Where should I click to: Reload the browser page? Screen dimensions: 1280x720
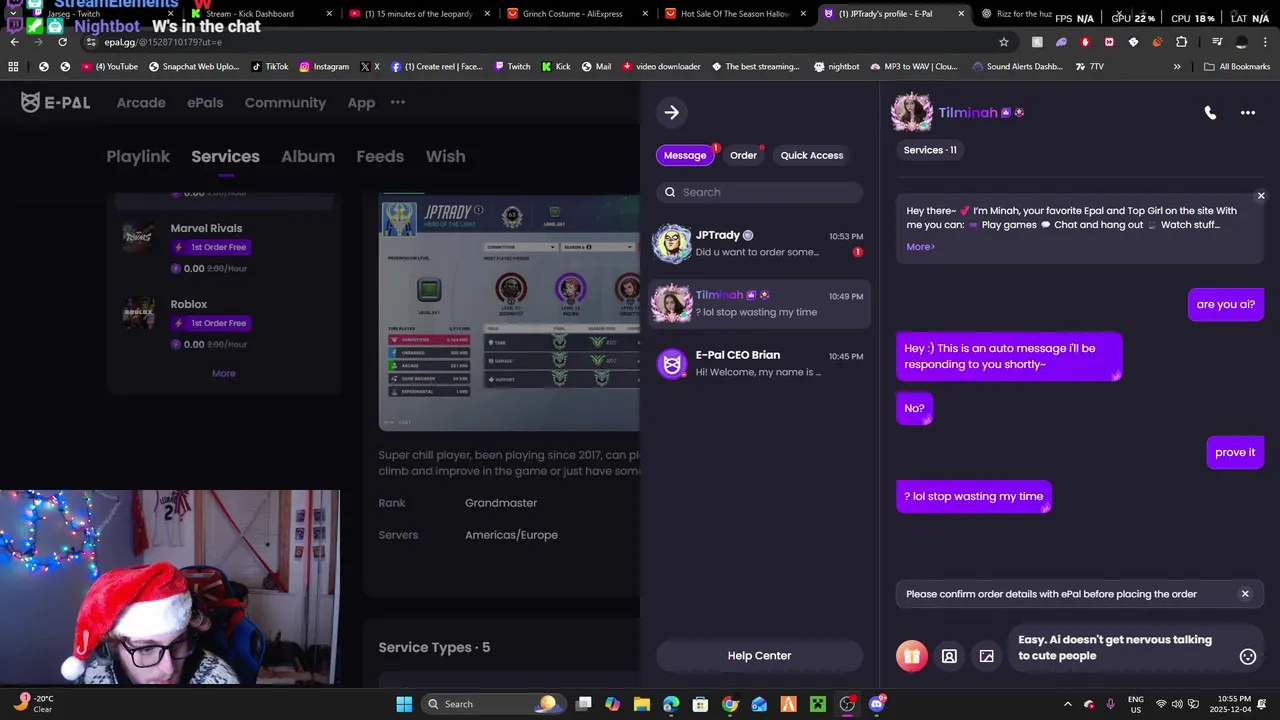pyautogui.click(x=62, y=42)
